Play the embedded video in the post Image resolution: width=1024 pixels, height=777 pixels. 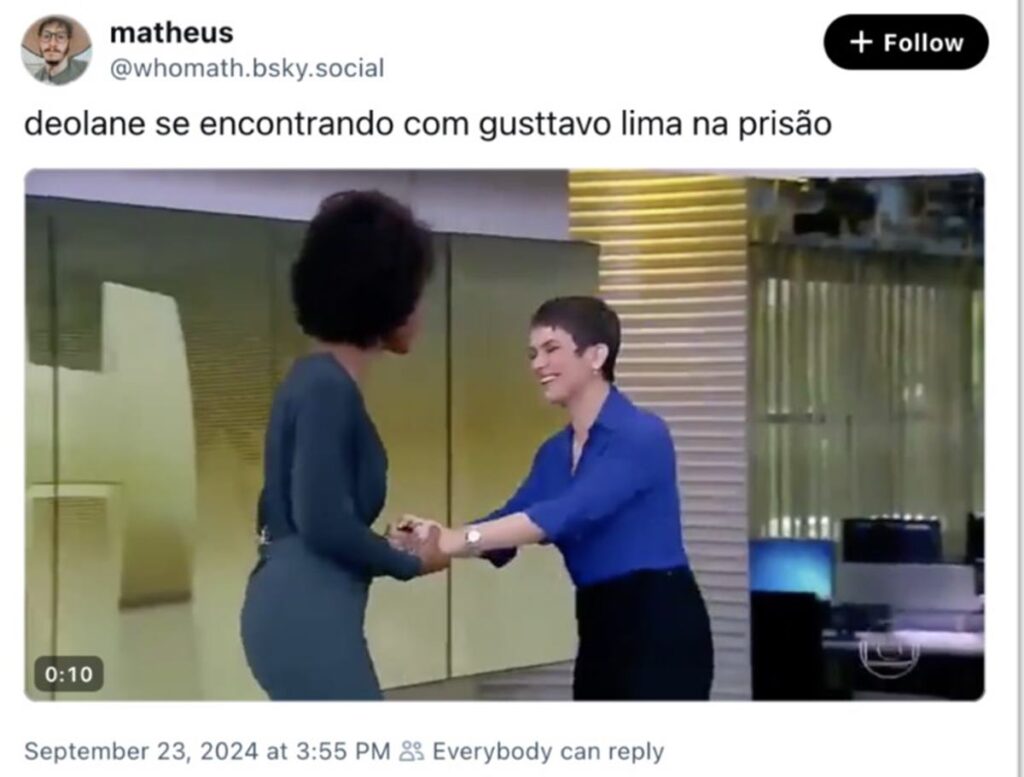(504, 435)
